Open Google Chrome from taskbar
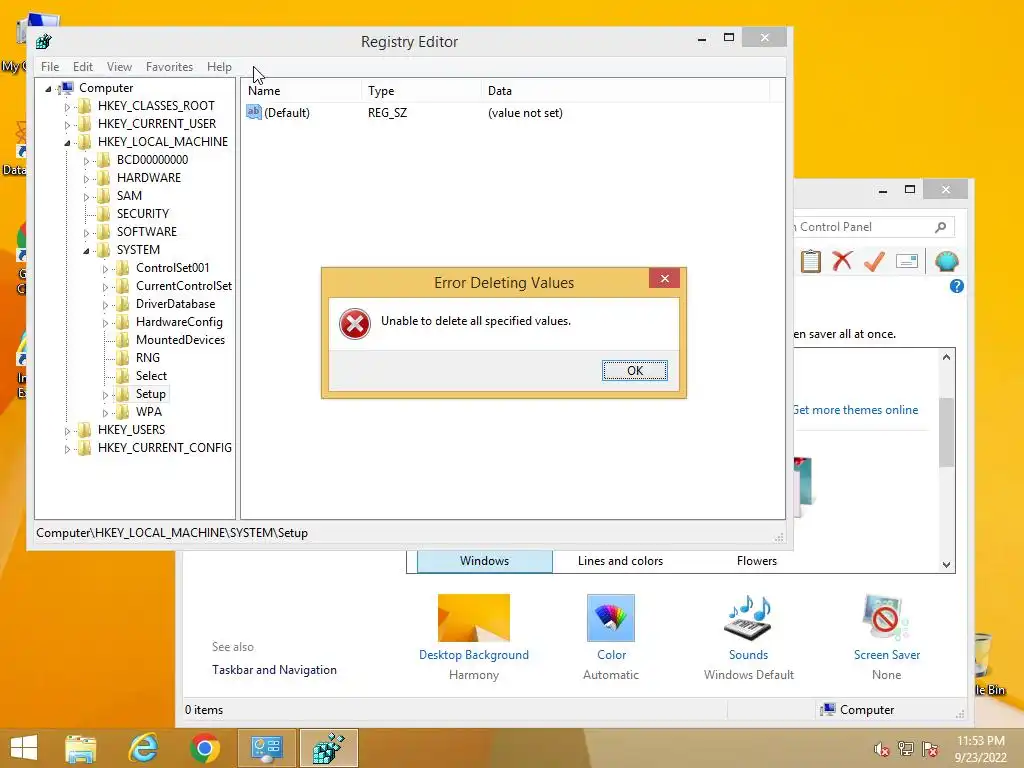The height and width of the screenshot is (768, 1024). coord(205,748)
